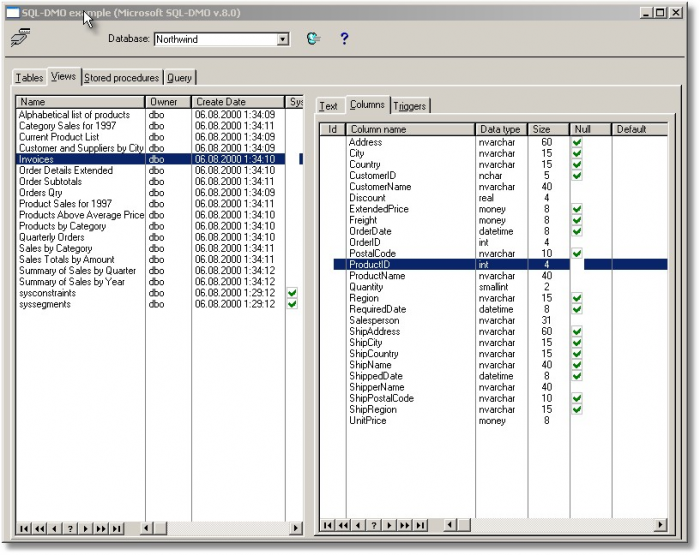
Task: Toggle Null checkmark for PostalCode column
Action: (577, 254)
